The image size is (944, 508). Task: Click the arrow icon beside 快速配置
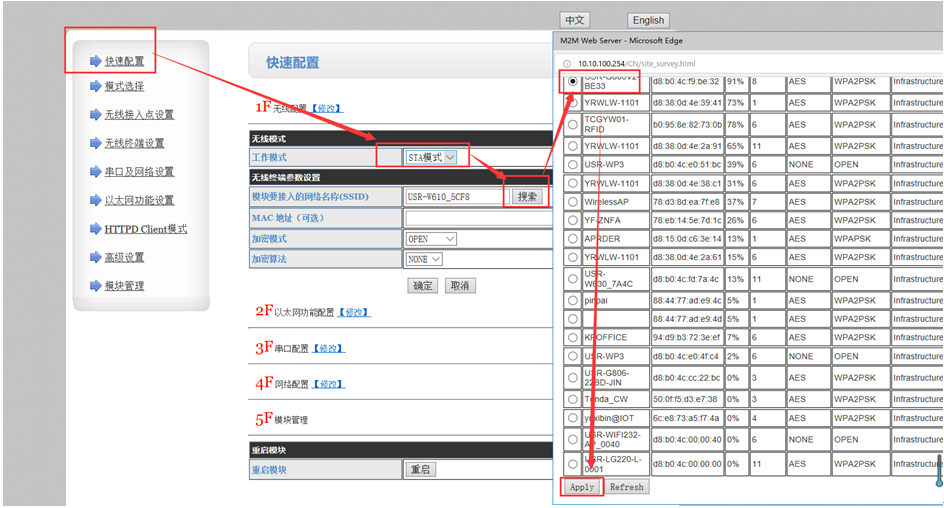coord(95,61)
